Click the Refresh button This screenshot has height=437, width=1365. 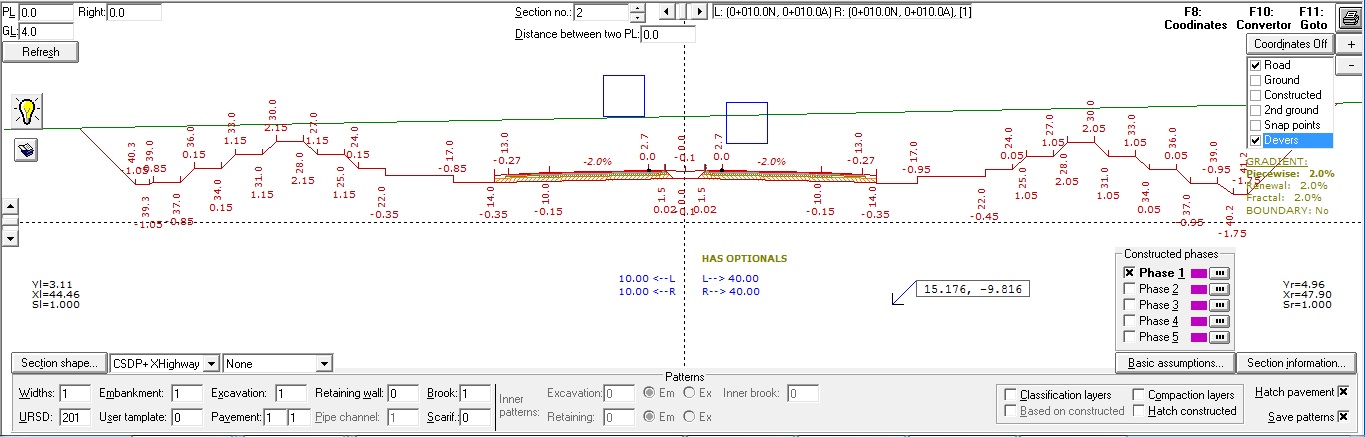(x=40, y=52)
